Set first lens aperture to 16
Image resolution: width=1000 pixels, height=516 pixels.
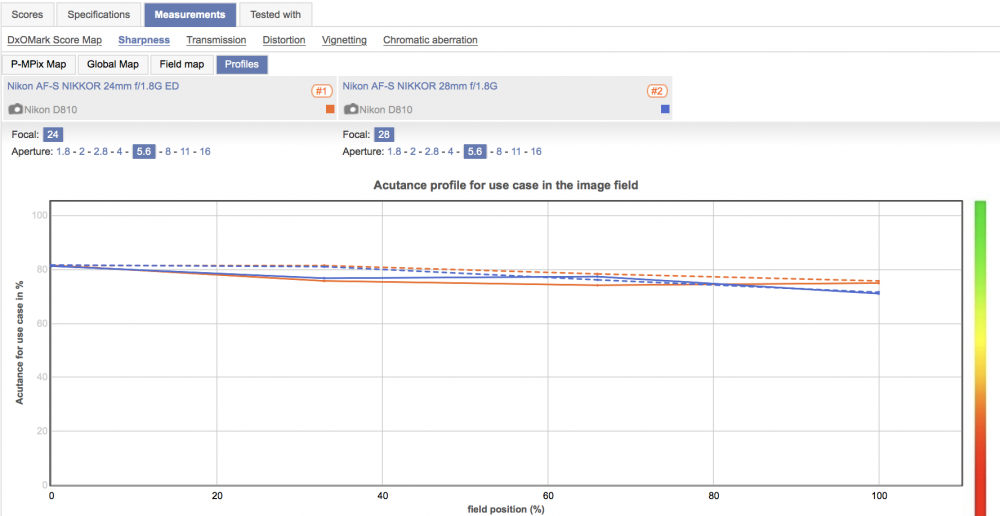pyautogui.click(x=205, y=152)
